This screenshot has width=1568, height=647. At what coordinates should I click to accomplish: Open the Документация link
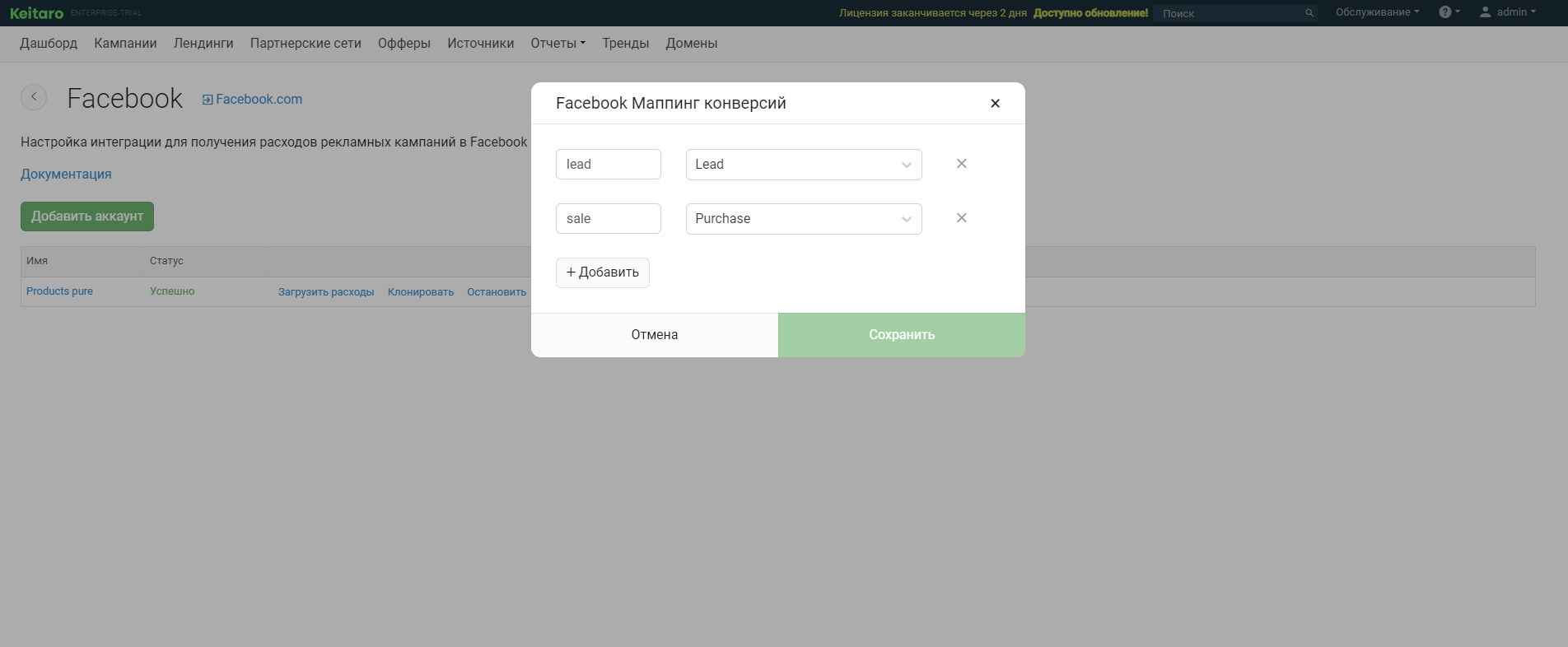point(66,175)
